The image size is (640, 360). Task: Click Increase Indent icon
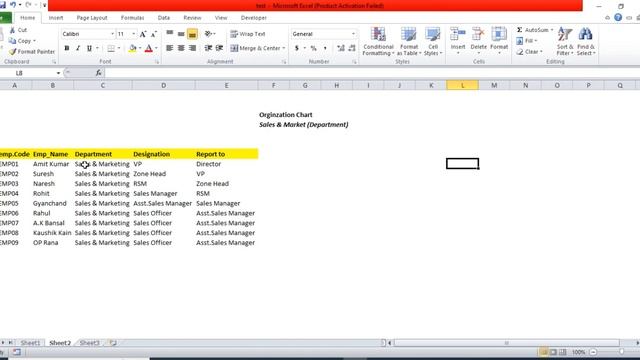pyautogui.click(x=219, y=48)
